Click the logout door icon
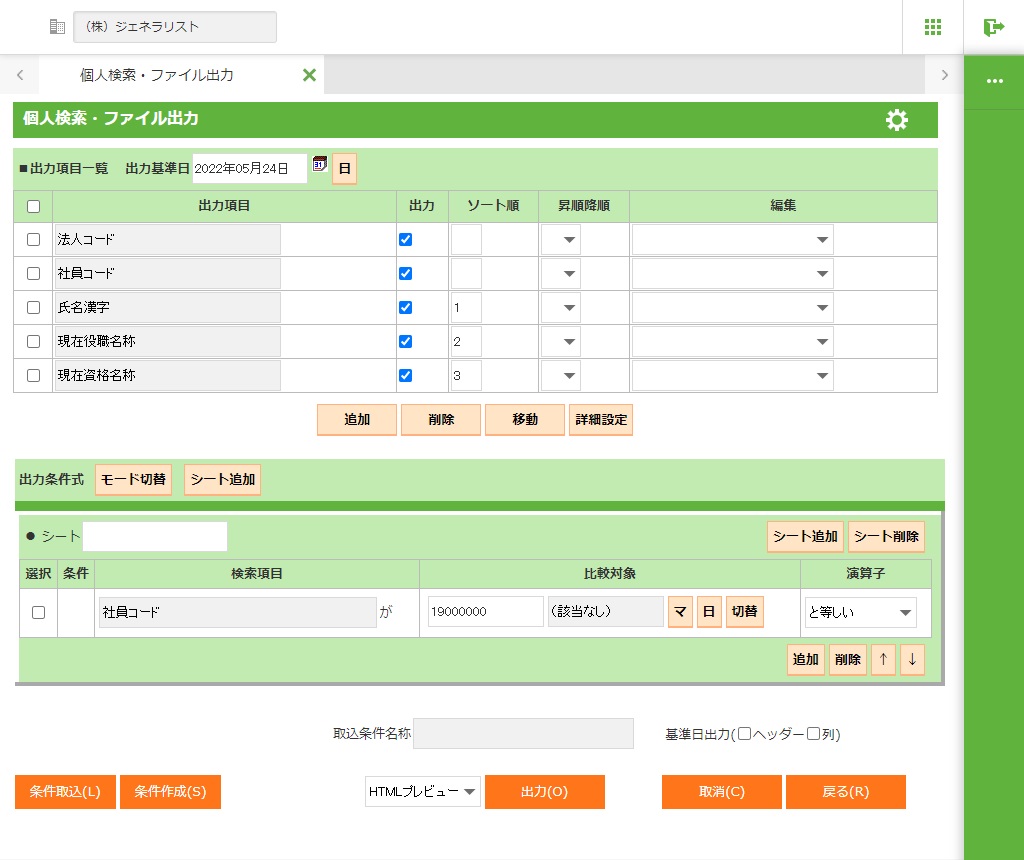 993,27
